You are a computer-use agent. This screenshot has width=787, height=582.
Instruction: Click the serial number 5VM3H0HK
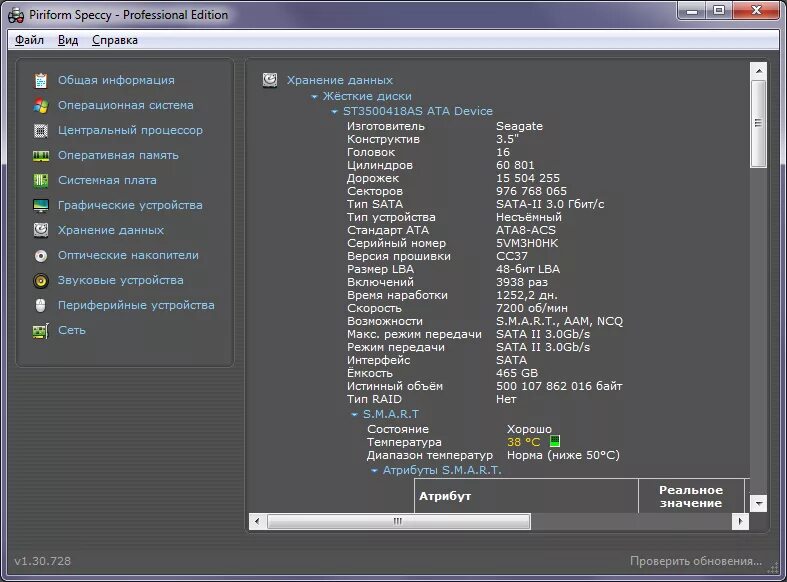point(527,243)
